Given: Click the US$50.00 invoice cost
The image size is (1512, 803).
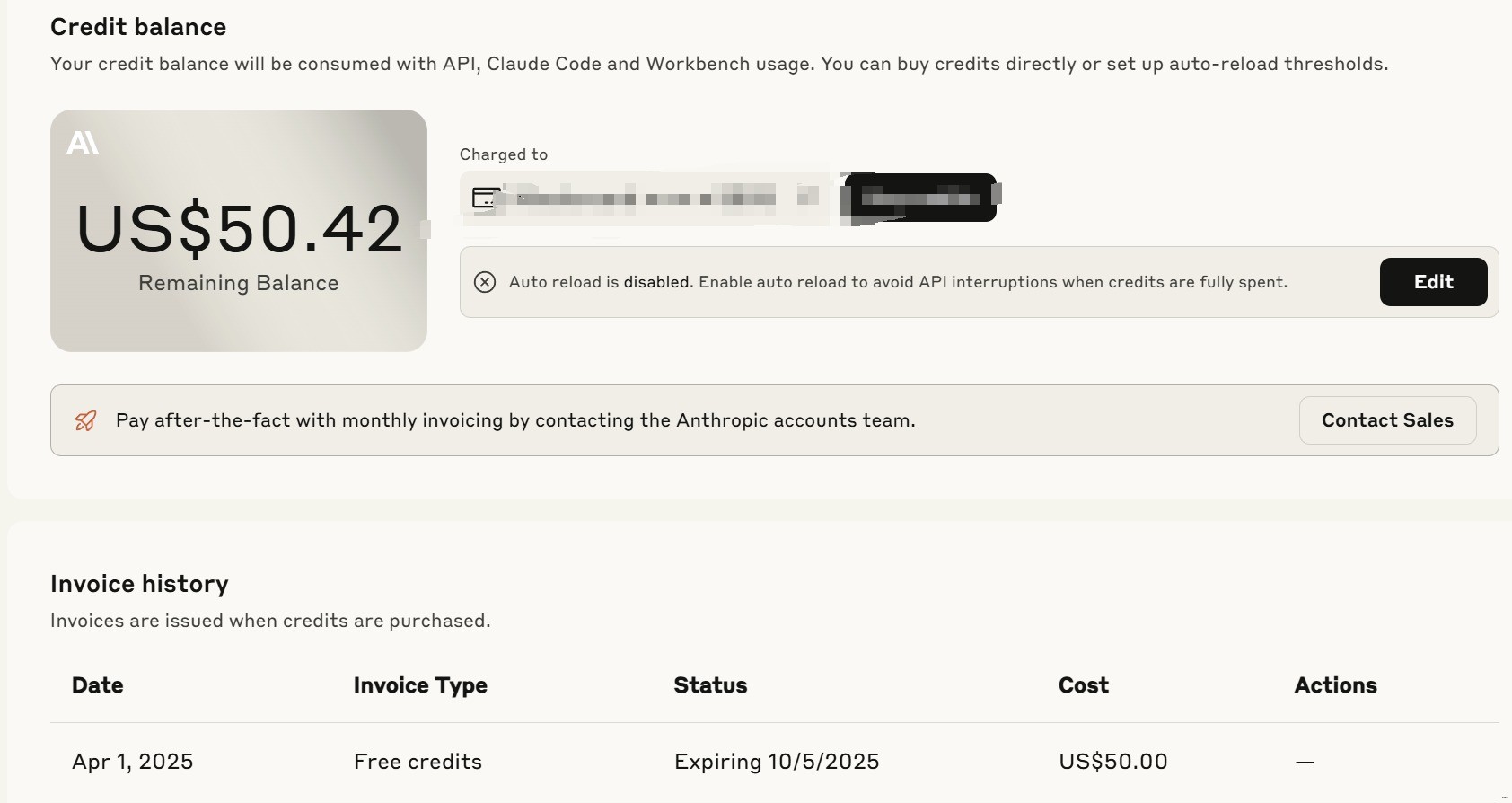Looking at the screenshot, I should pyautogui.click(x=1113, y=762).
